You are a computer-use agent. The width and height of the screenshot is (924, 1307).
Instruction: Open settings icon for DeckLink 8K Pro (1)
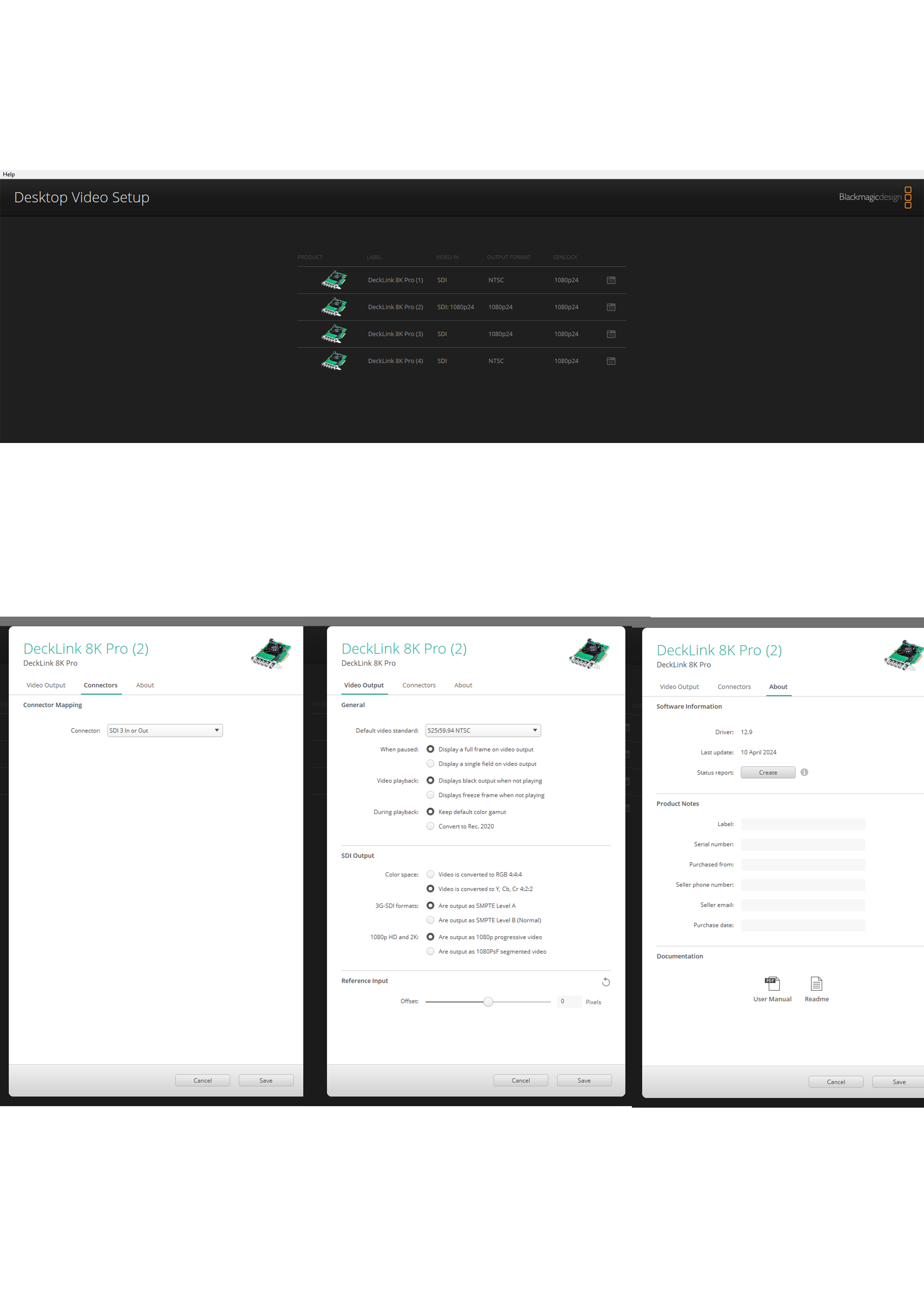[611, 280]
